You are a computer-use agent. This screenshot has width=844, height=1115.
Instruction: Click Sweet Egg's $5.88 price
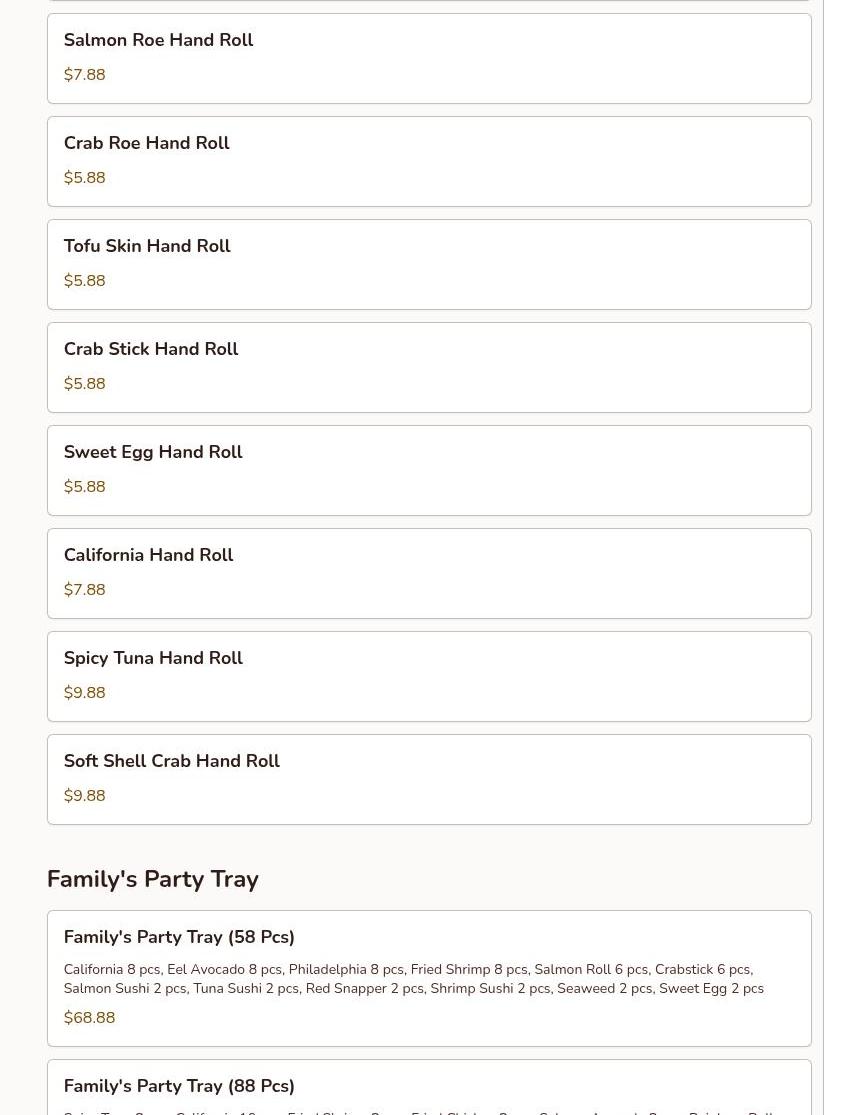[x=84, y=487]
